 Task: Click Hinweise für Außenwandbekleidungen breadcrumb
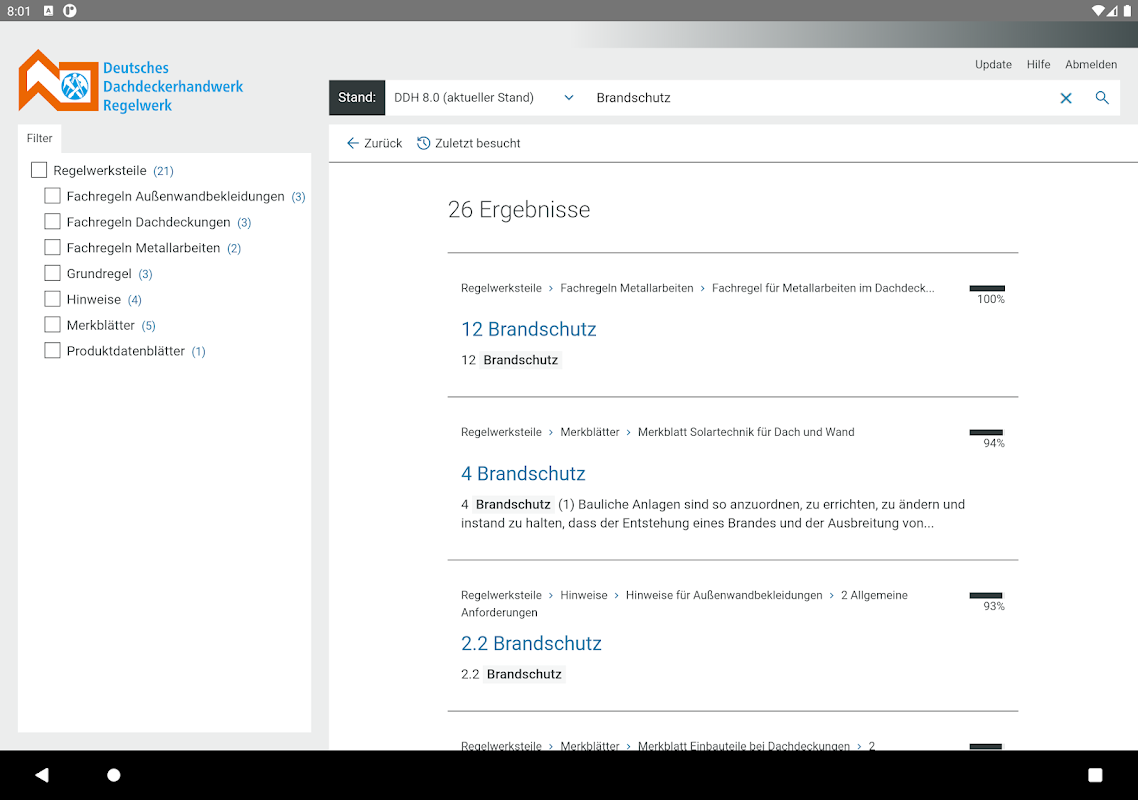724,595
